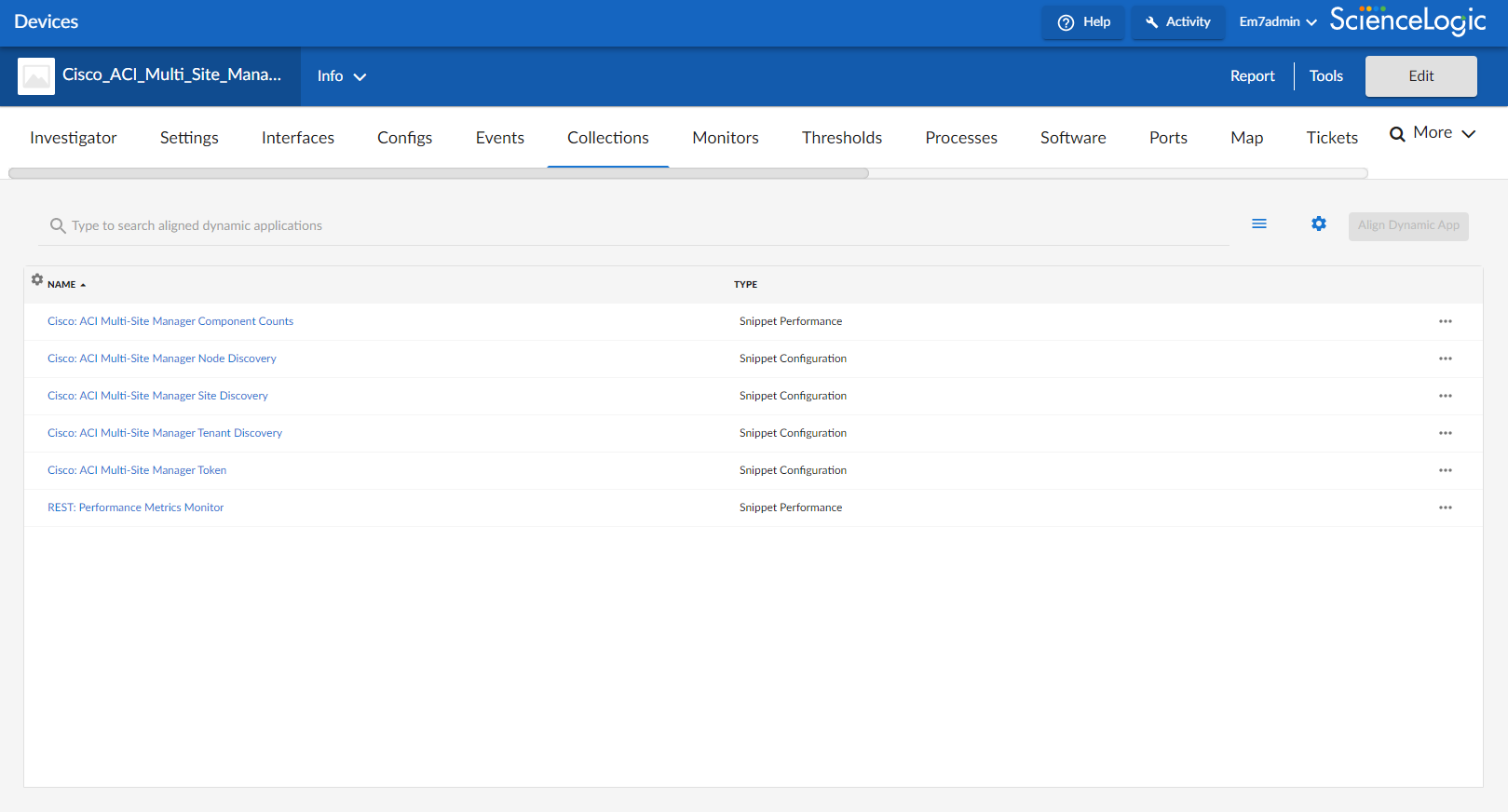Image resolution: width=1508 pixels, height=812 pixels.
Task: Open the Map tab
Action: (x=1246, y=138)
